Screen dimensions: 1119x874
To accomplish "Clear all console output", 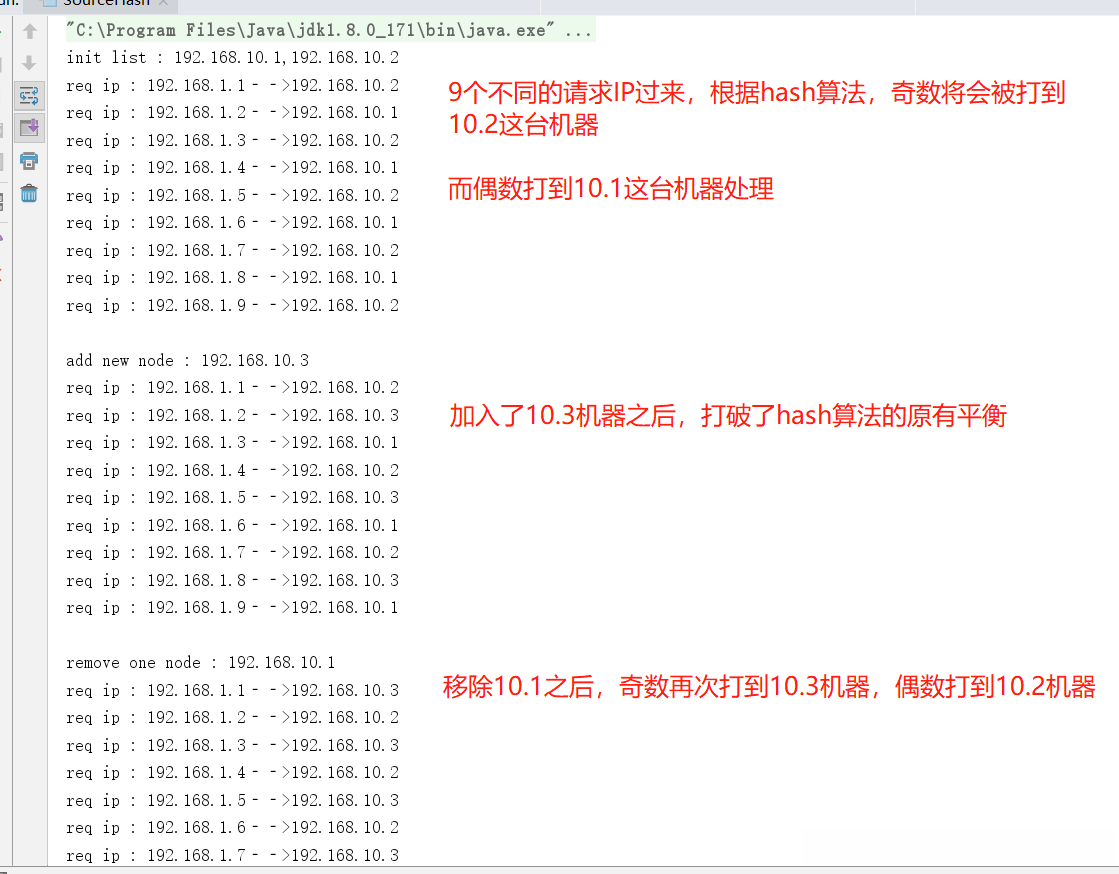I will pyautogui.click(x=30, y=189).
